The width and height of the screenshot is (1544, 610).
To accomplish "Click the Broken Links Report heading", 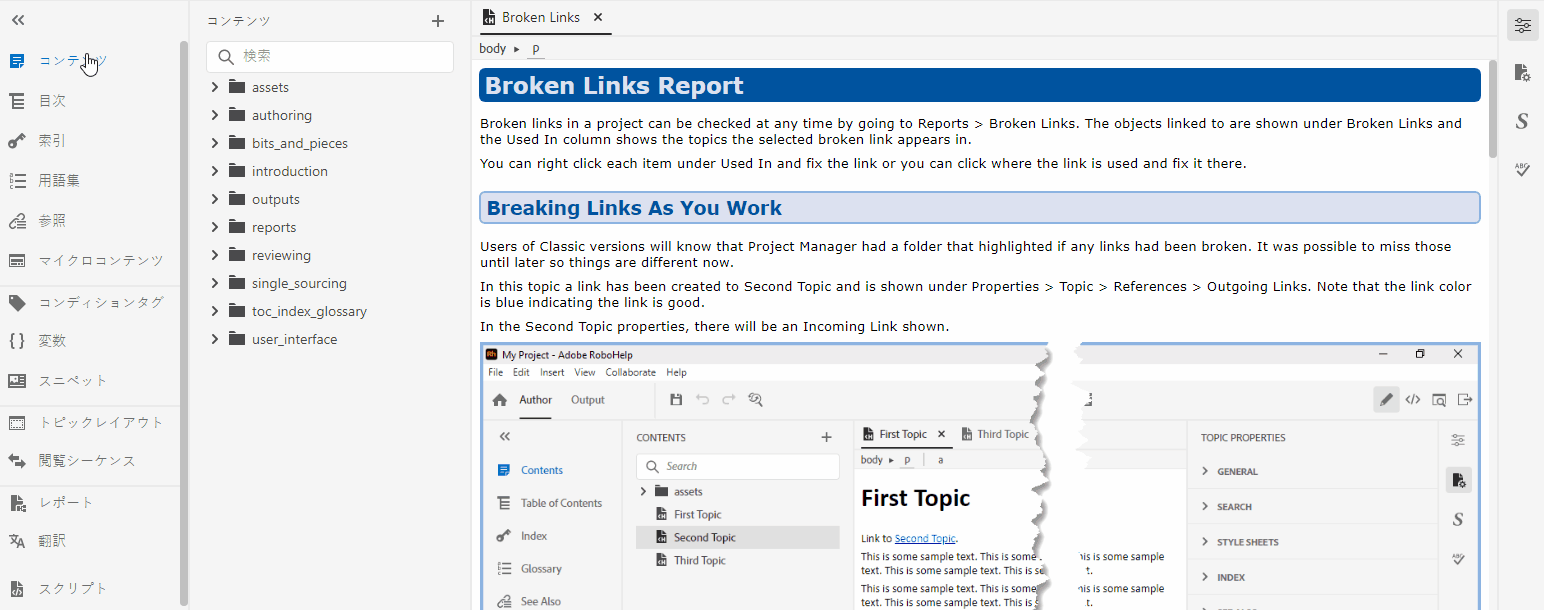I will coord(979,85).
